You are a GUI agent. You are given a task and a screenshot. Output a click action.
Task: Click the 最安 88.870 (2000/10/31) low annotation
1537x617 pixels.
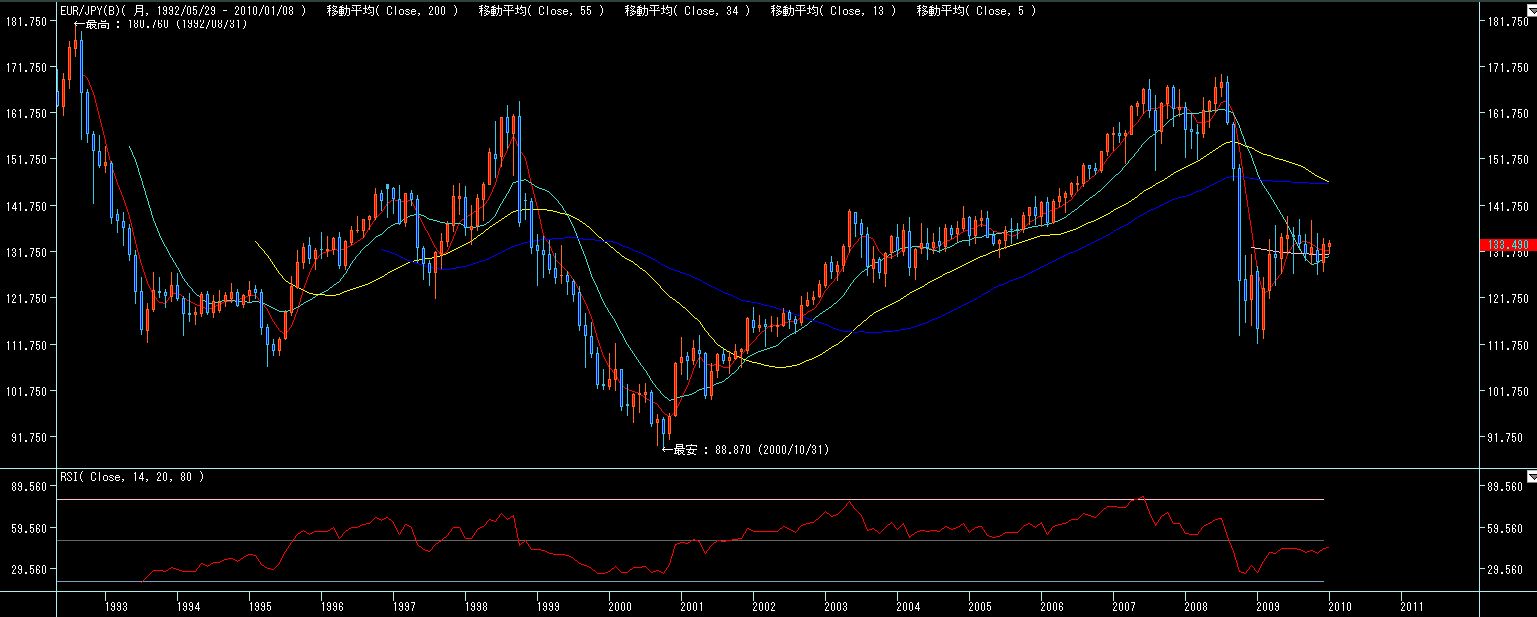click(746, 450)
